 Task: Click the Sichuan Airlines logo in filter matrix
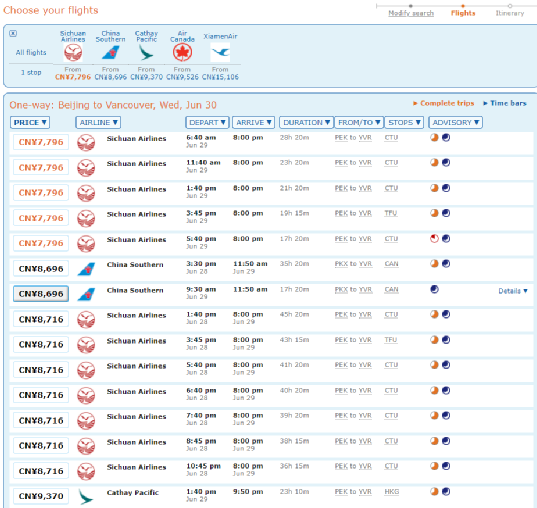tap(73, 52)
